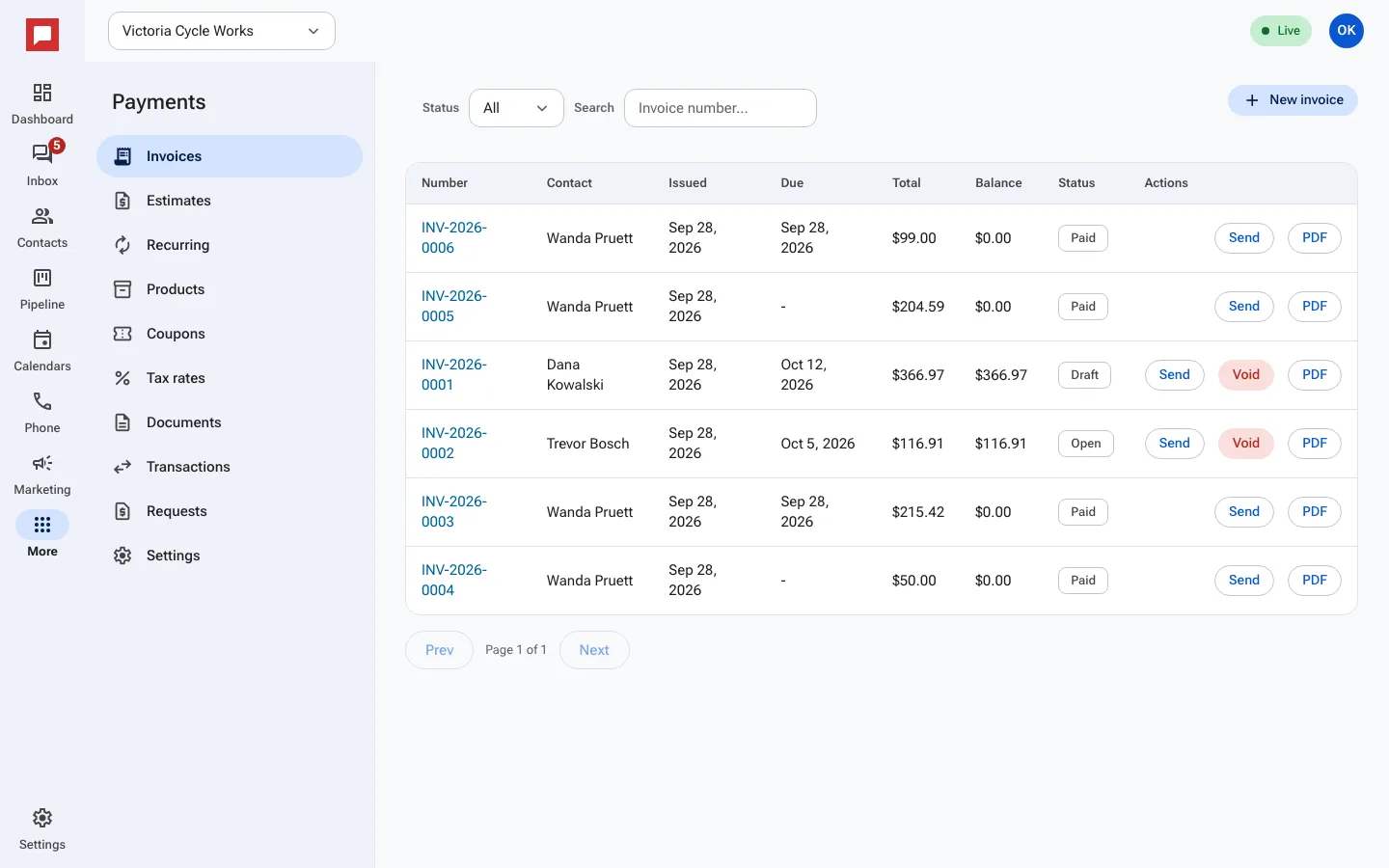Select Invoices in the Payments menu
Viewport: 1389px width, 868px height.
230,156
